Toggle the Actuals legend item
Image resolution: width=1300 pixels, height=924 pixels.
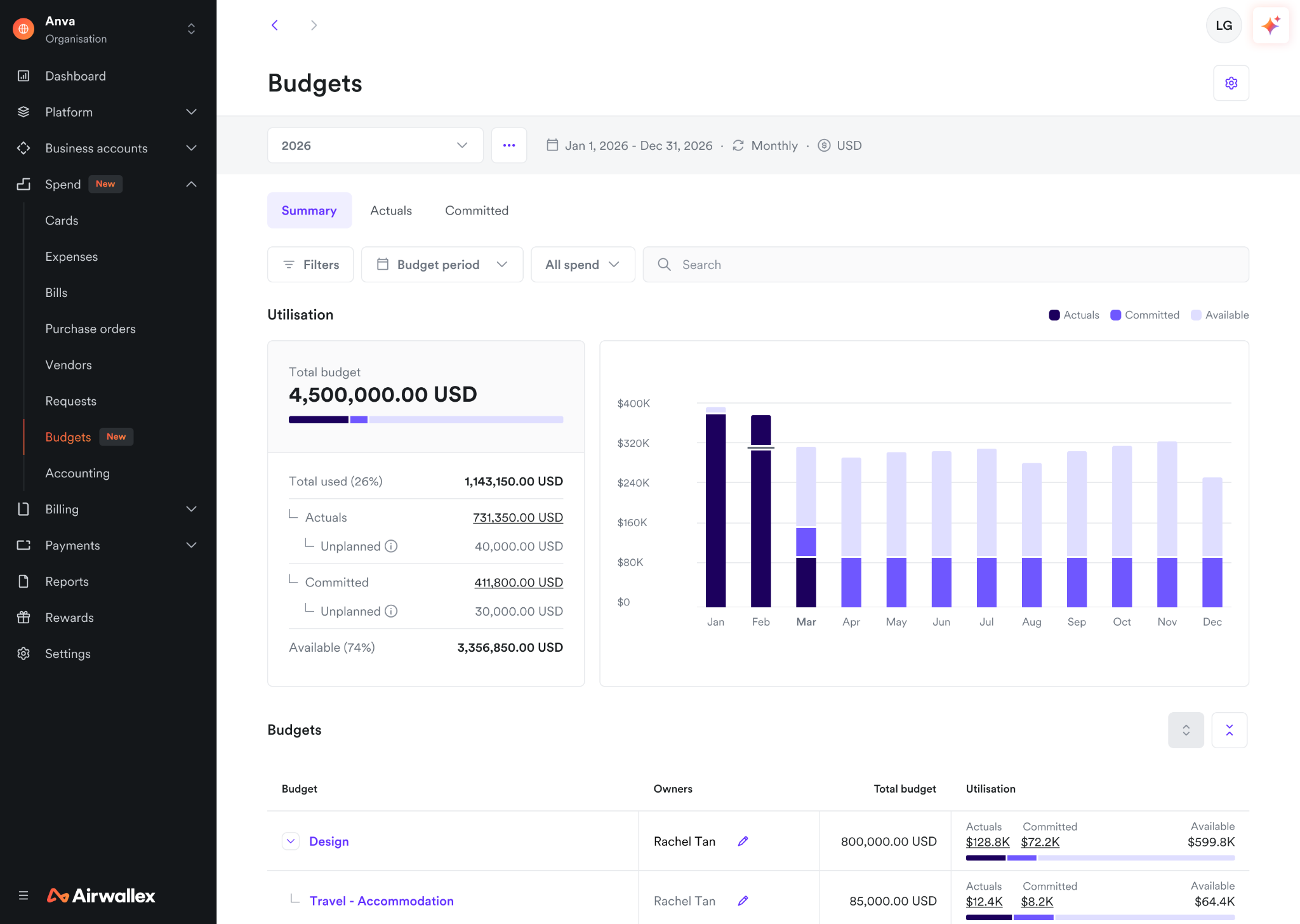(1074, 315)
